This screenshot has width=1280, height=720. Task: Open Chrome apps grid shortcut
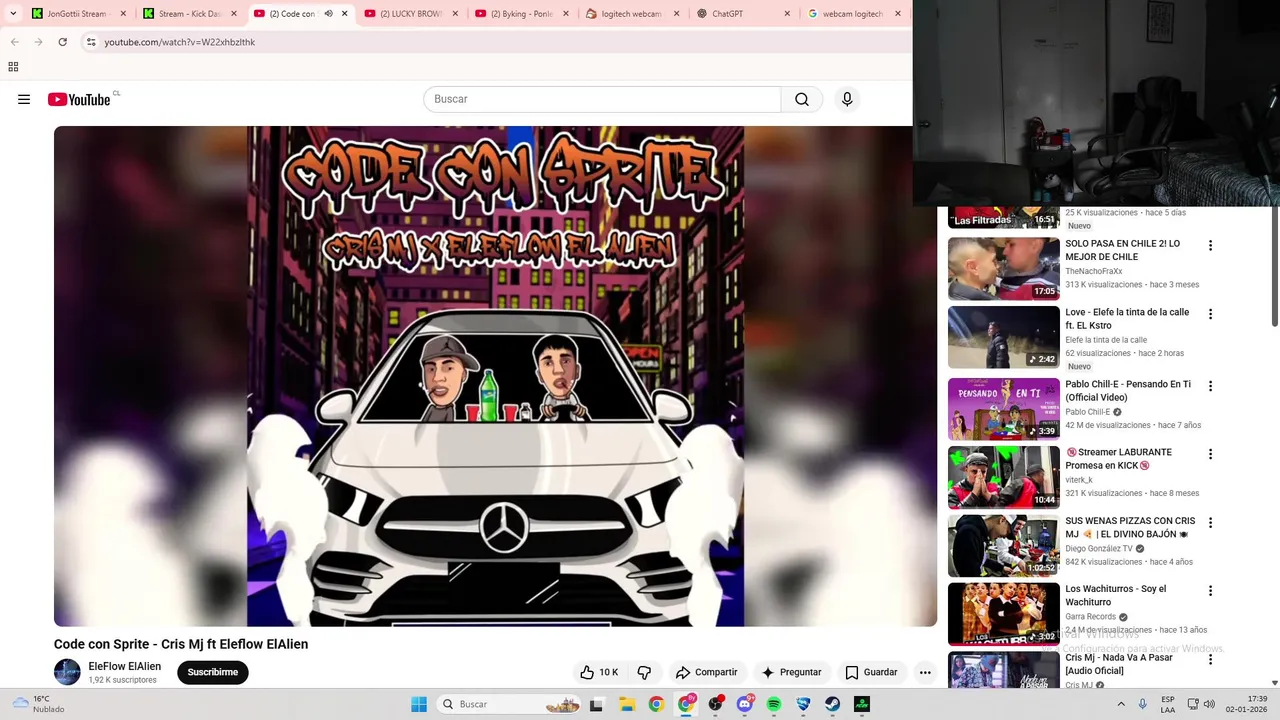[13, 67]
